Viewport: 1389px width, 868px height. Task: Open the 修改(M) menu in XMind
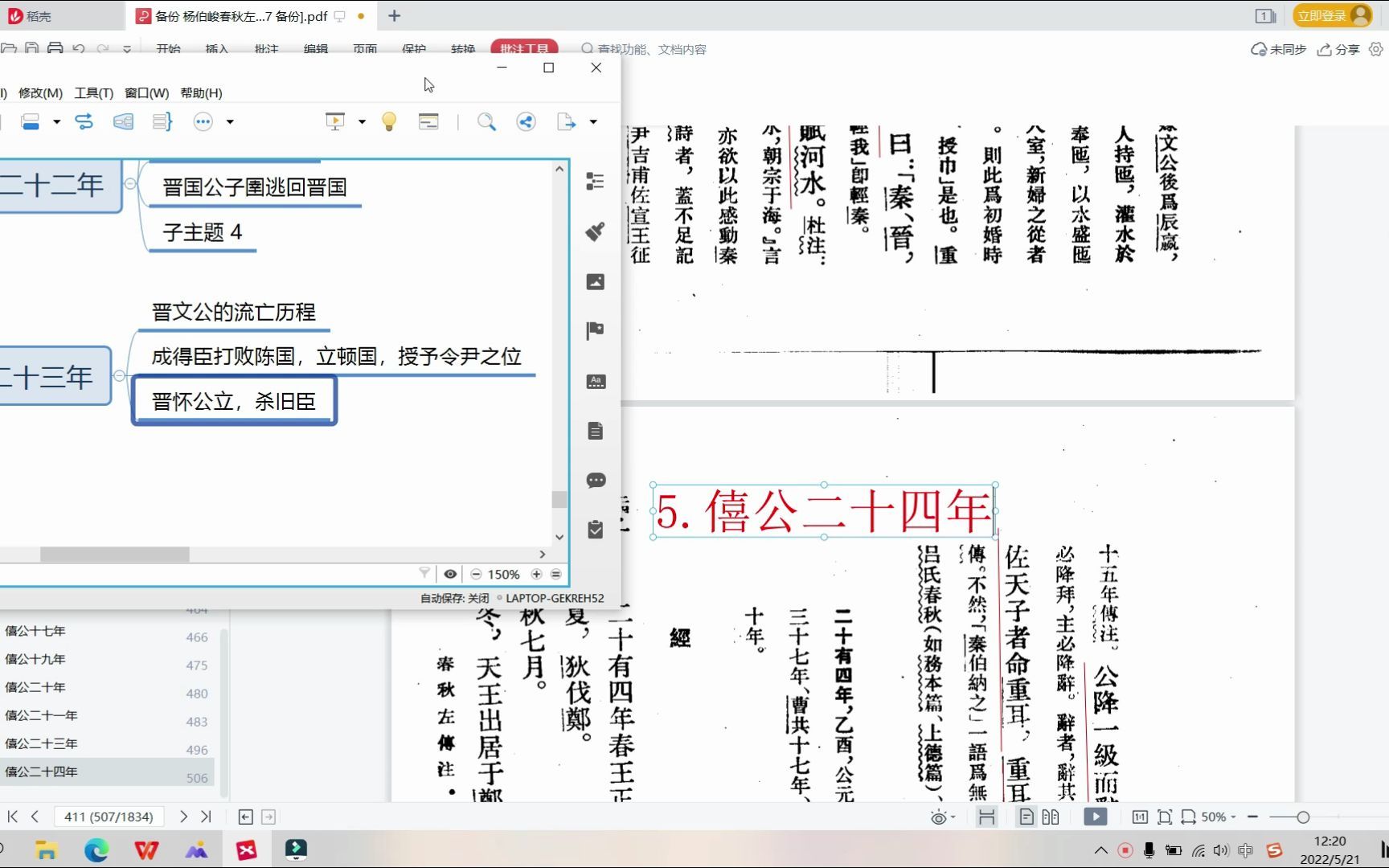click(x=40, y=93)
